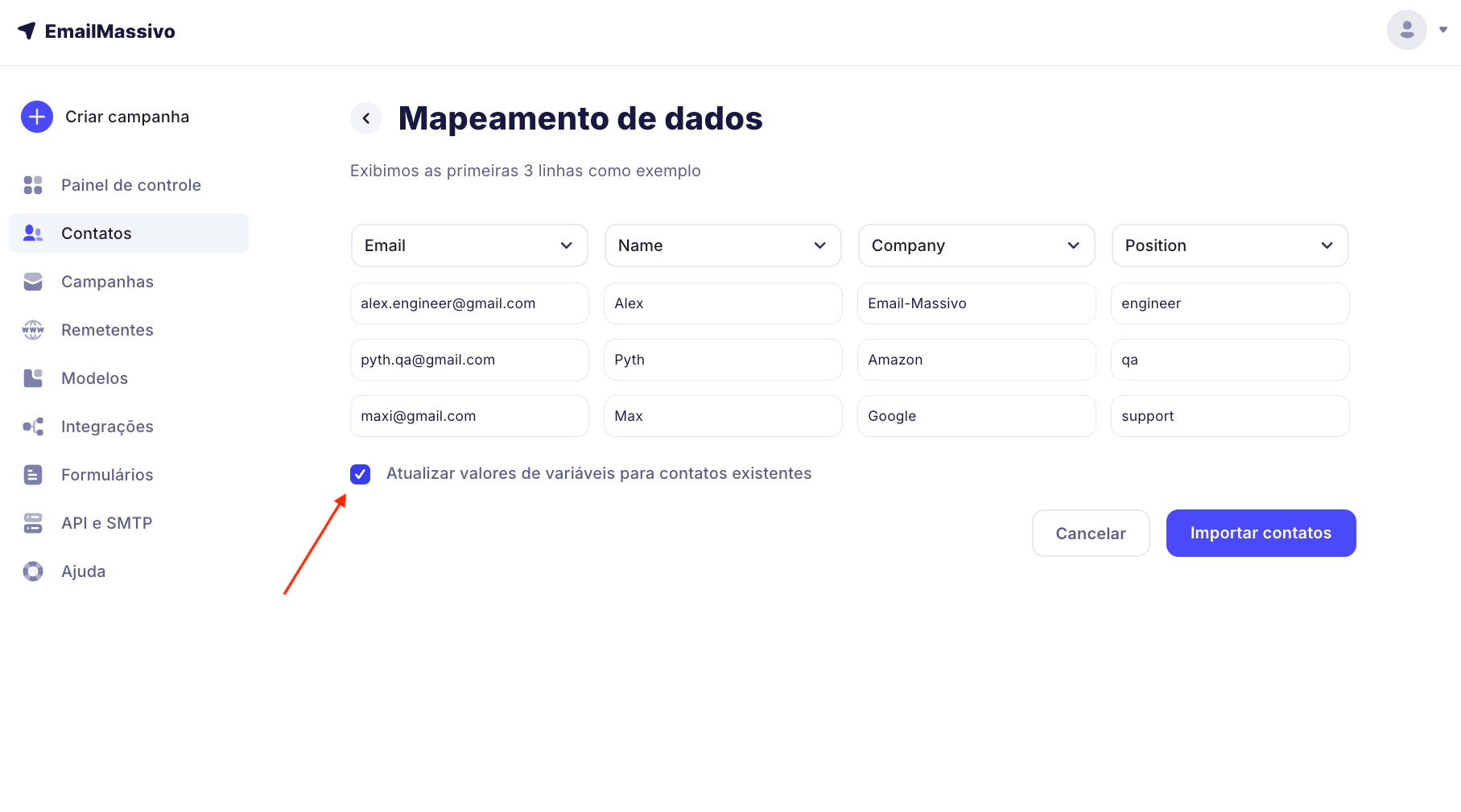Click the API e SMTP server icon
This screenshot has height=812, width=1461.
[x=33, y=523]
